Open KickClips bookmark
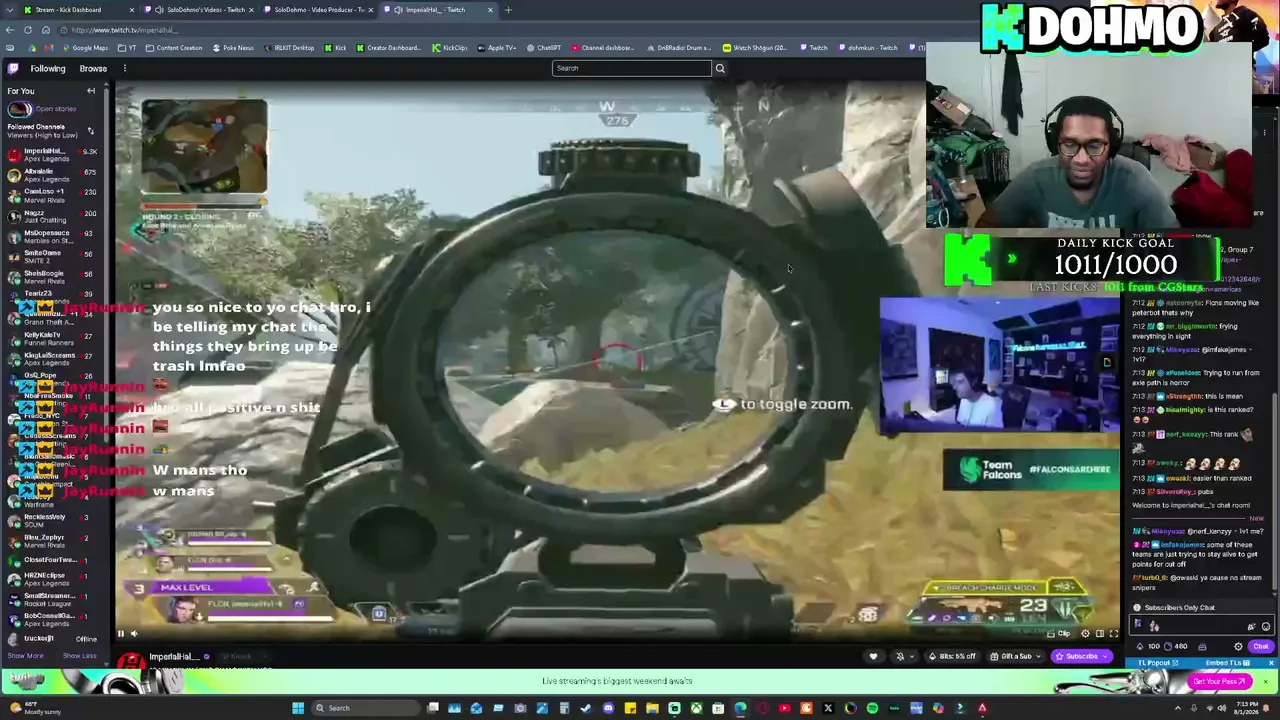Screen dimensions: 1280x720 click(449, 48)
